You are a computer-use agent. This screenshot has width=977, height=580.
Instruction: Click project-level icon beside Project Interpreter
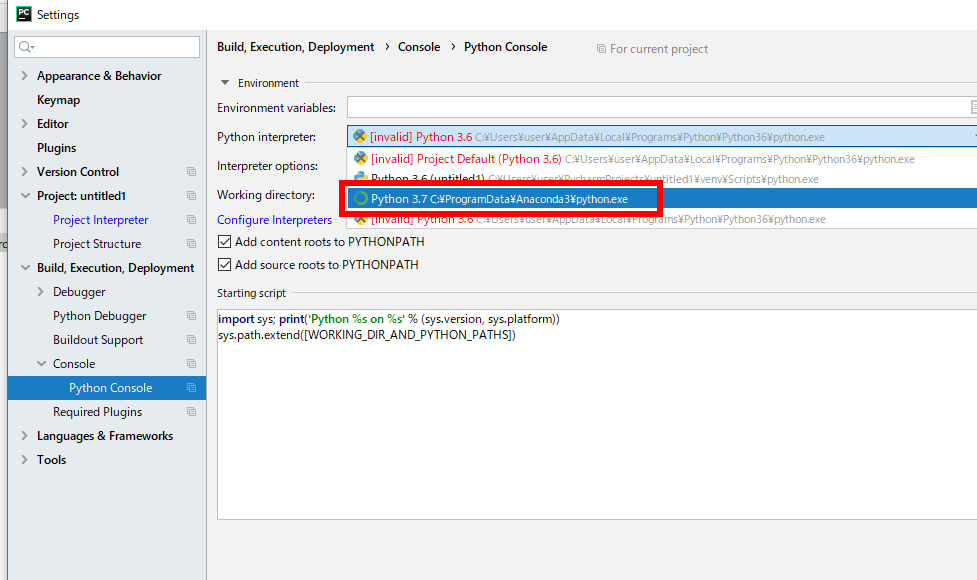click(x=191, y=219)
